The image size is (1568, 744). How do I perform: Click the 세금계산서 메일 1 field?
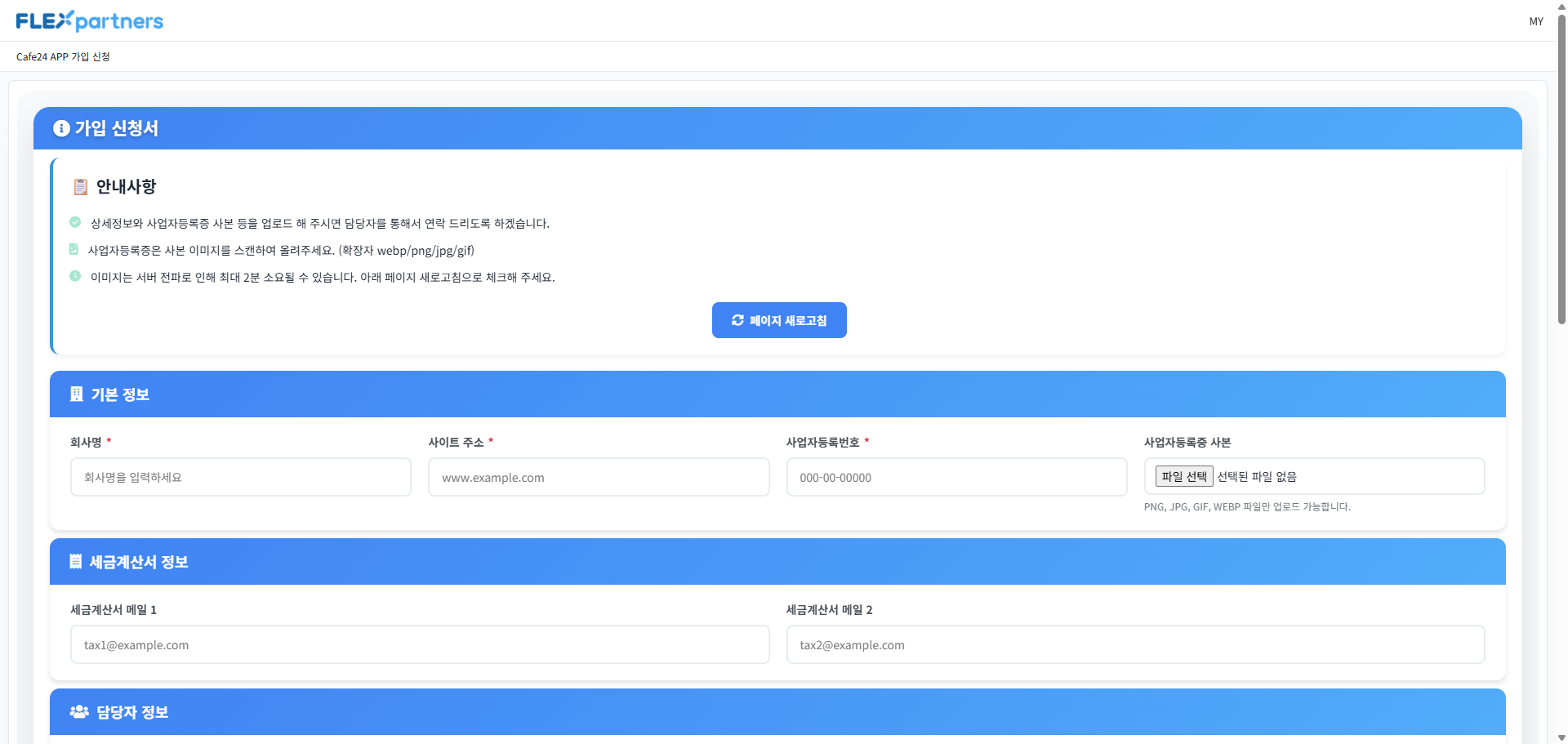pos(420,645)
